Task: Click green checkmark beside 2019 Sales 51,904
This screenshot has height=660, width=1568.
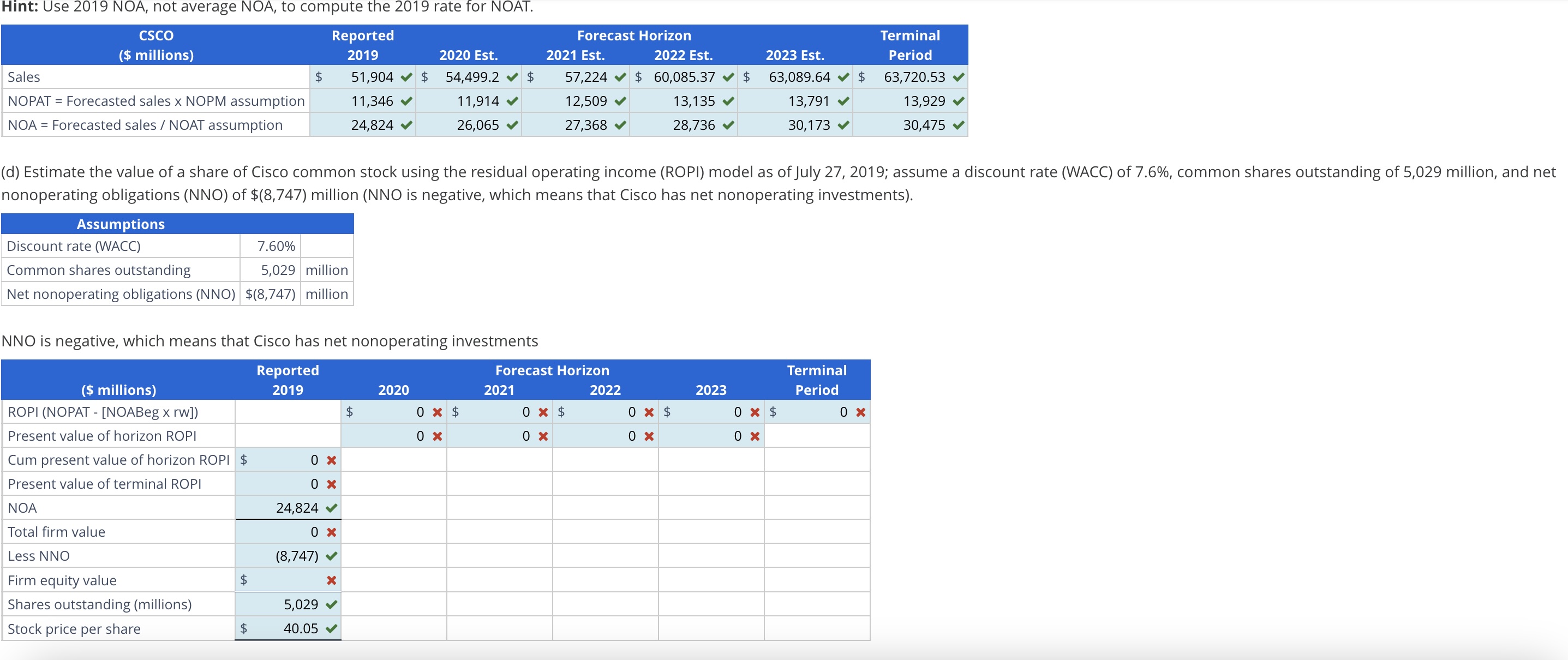Action: [406, 77]
